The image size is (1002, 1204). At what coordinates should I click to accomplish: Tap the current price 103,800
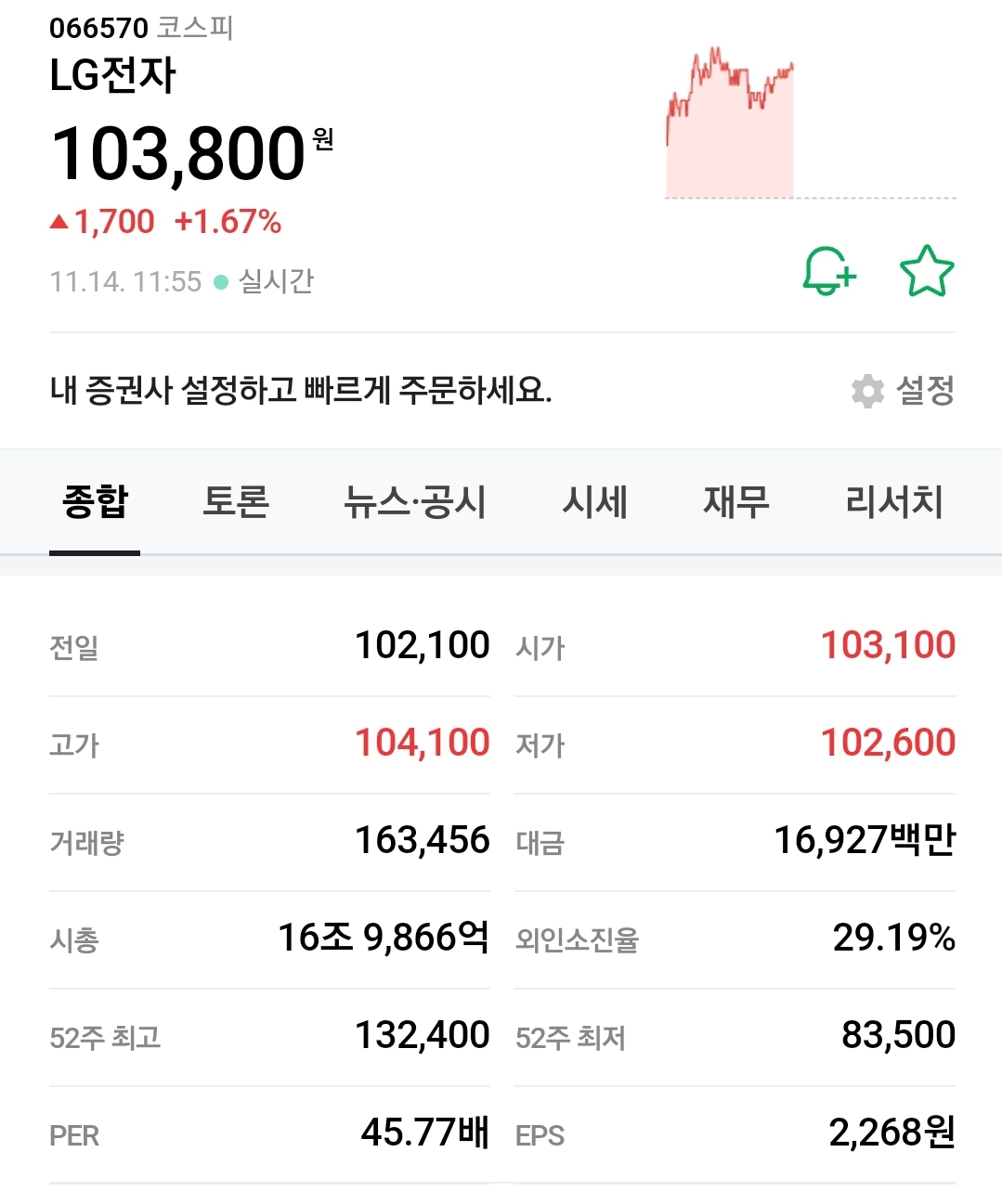pyautogui.click(x=178, y=154)
